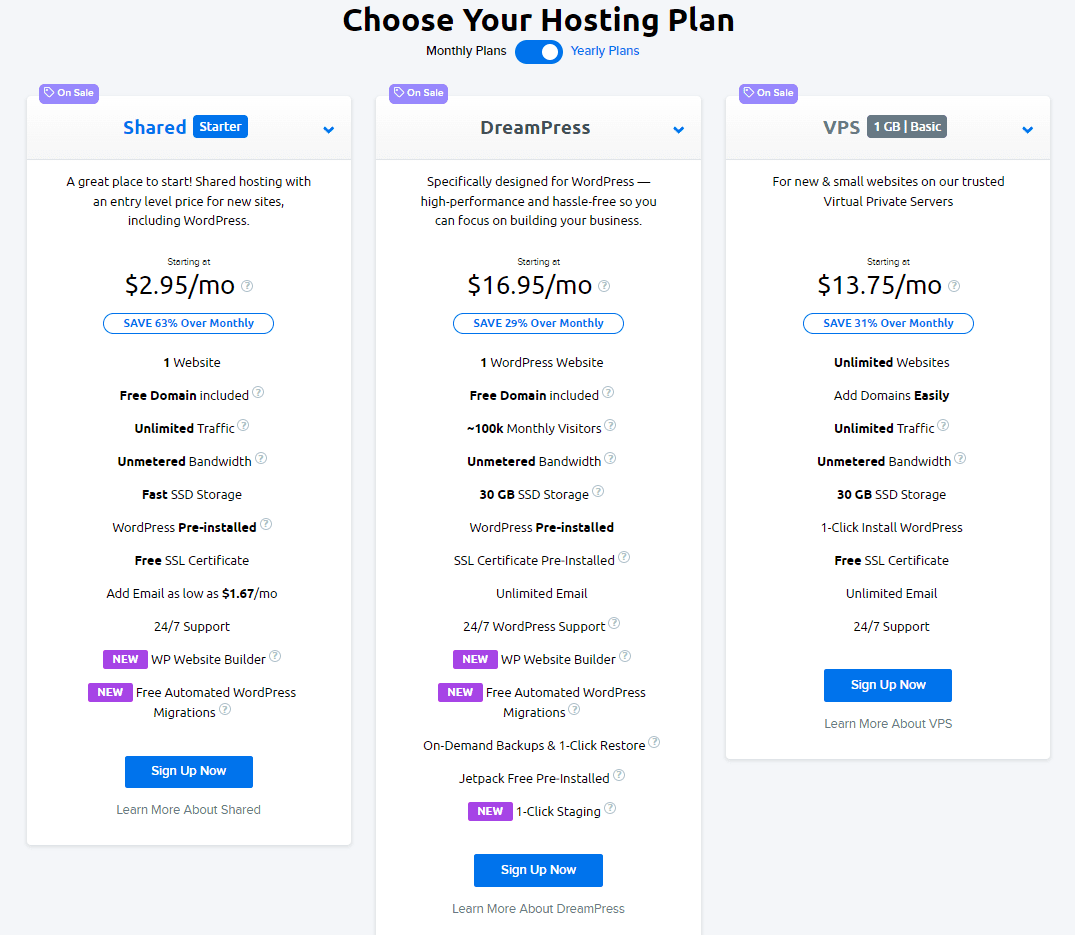This screenshot has width=1075, height=935.
Task: Click info icon next to 1-Click Staging
Action: [610, 808]
